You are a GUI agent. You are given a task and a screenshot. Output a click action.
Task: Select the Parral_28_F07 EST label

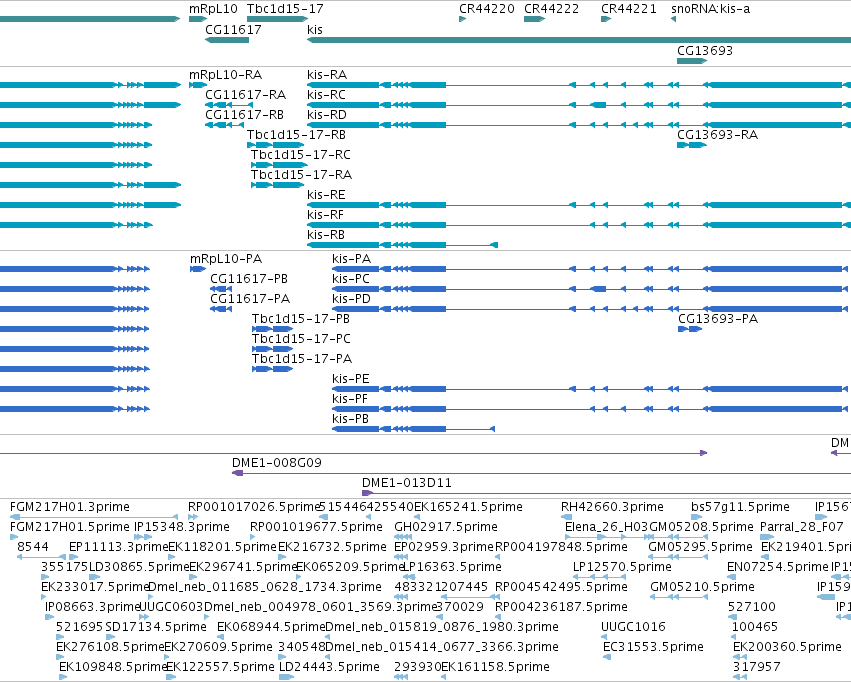pos(802,527)
